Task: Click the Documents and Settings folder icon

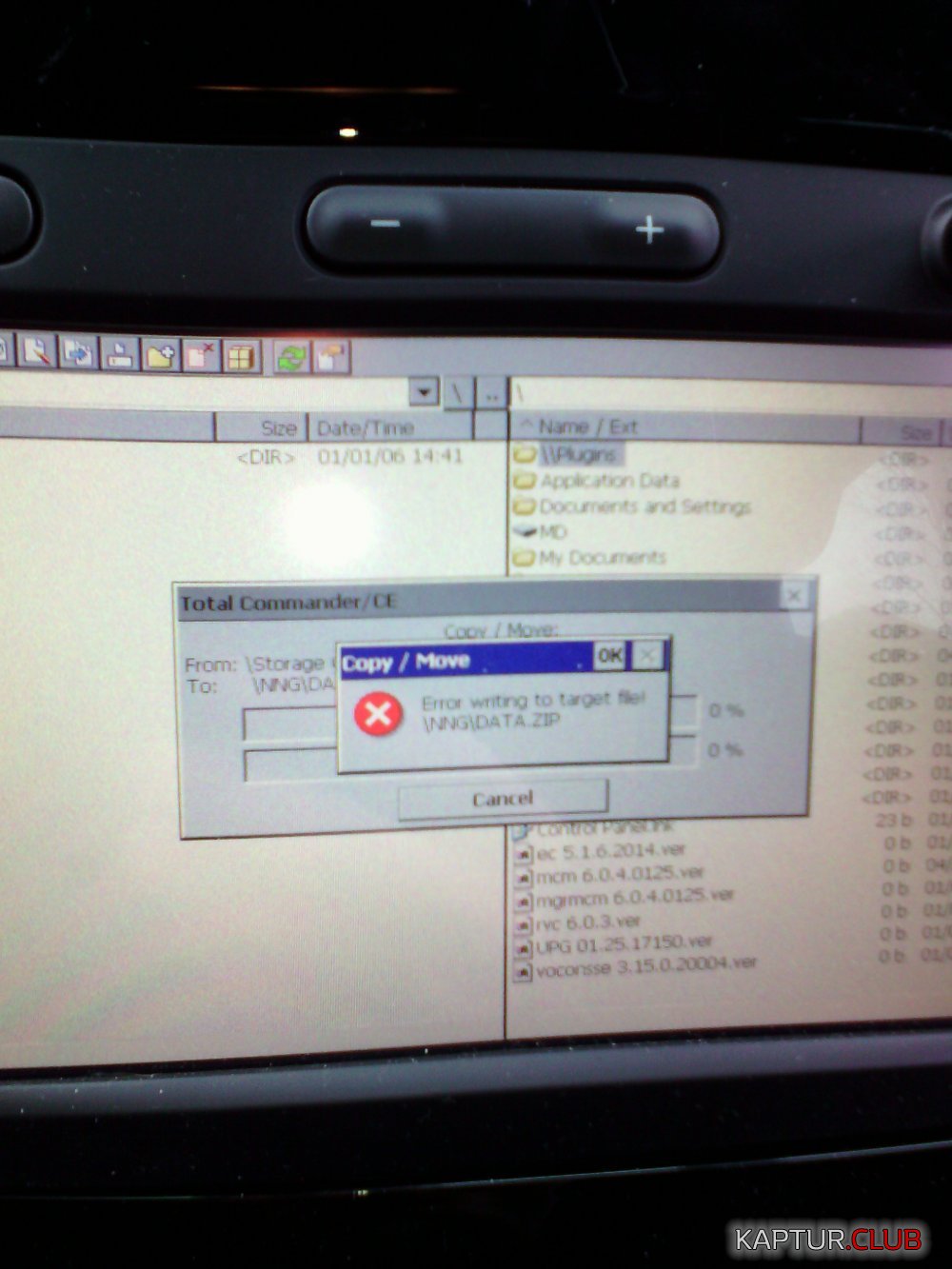Action: (525, 506)
